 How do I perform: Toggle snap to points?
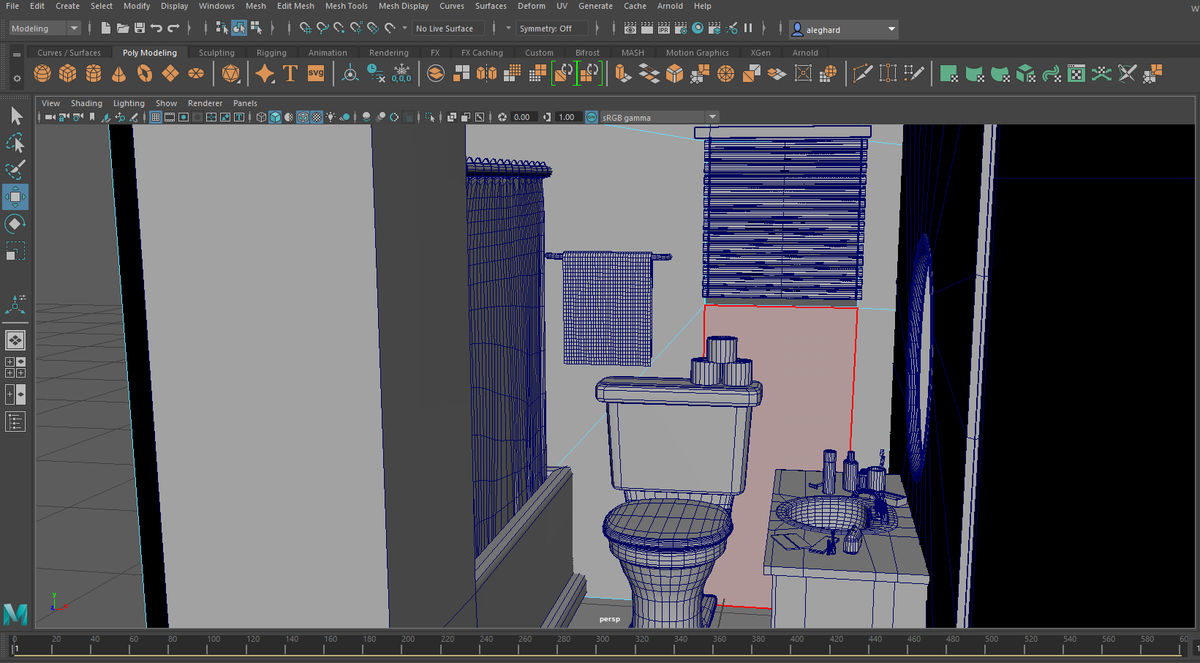(340, 28)
